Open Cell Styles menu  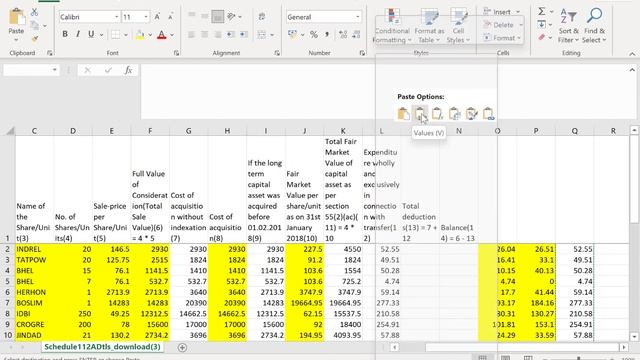458,25
